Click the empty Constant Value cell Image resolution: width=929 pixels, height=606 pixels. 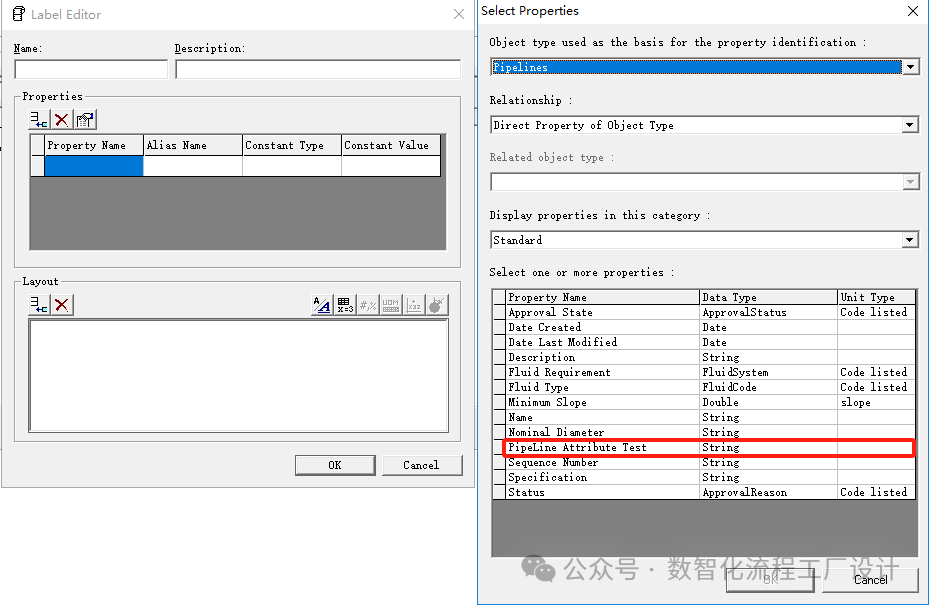tap(391, 166)
